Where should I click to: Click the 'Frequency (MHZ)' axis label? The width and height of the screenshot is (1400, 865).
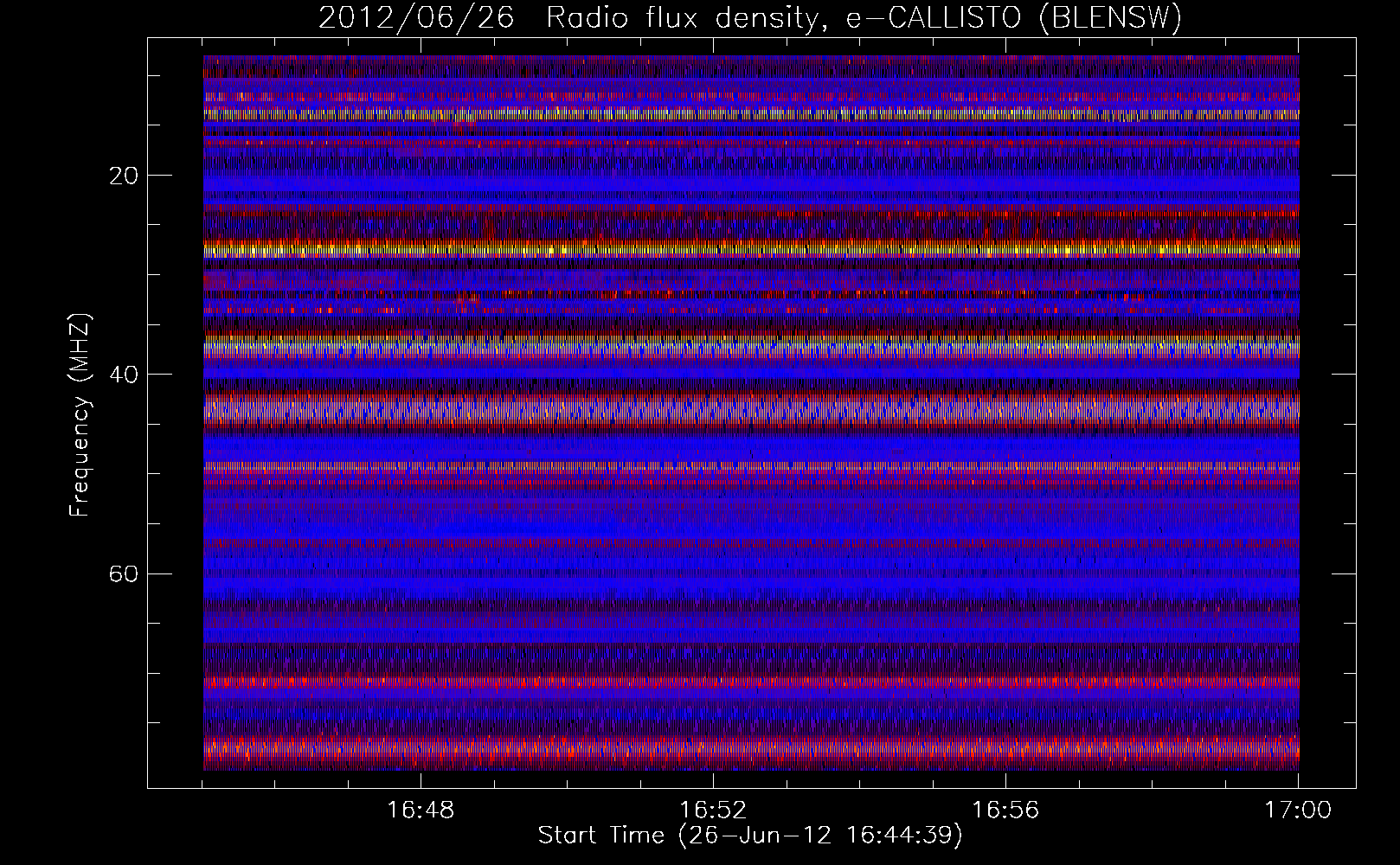80,415
